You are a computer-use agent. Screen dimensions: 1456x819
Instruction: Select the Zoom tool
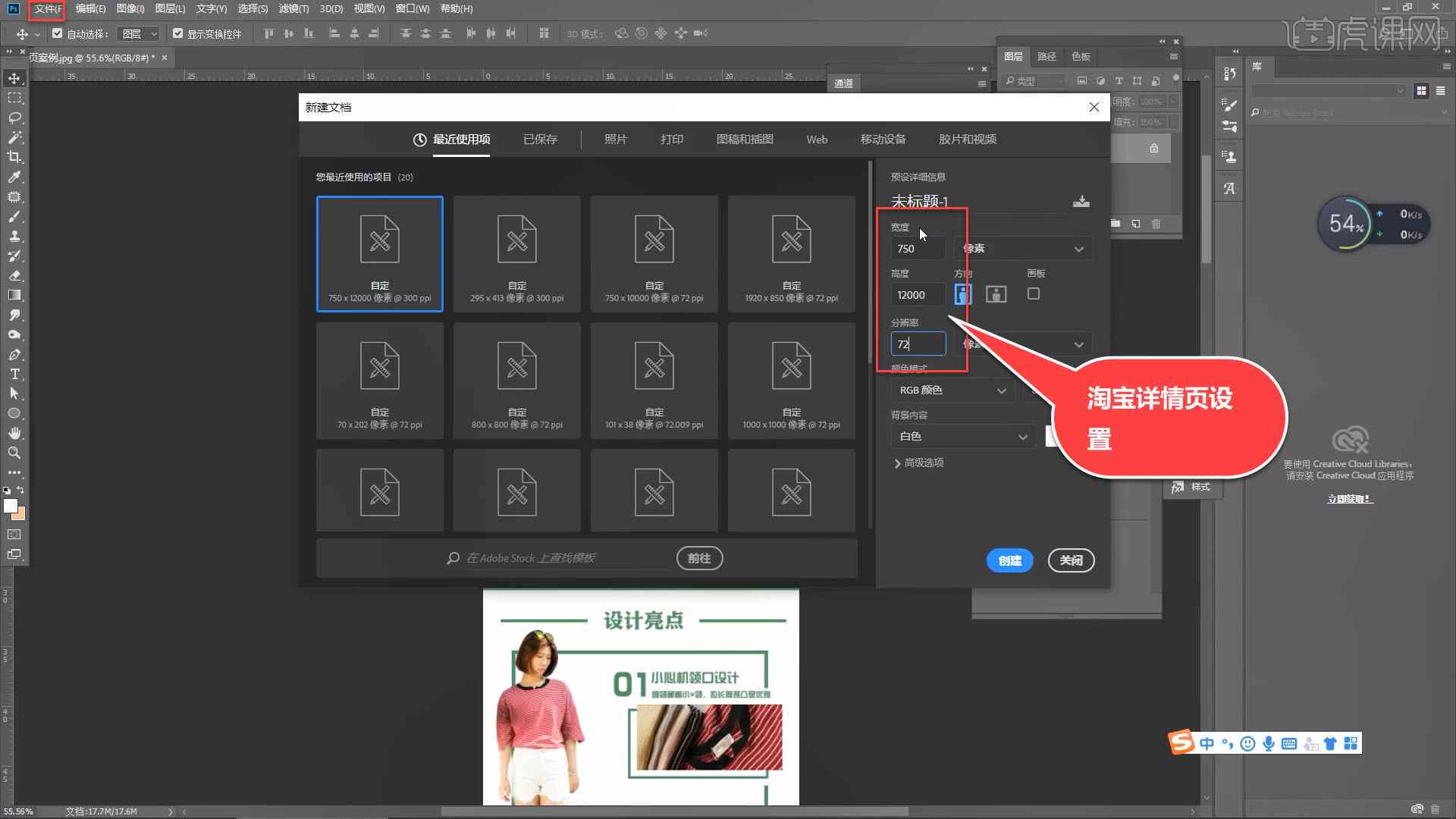coord(14,453)
